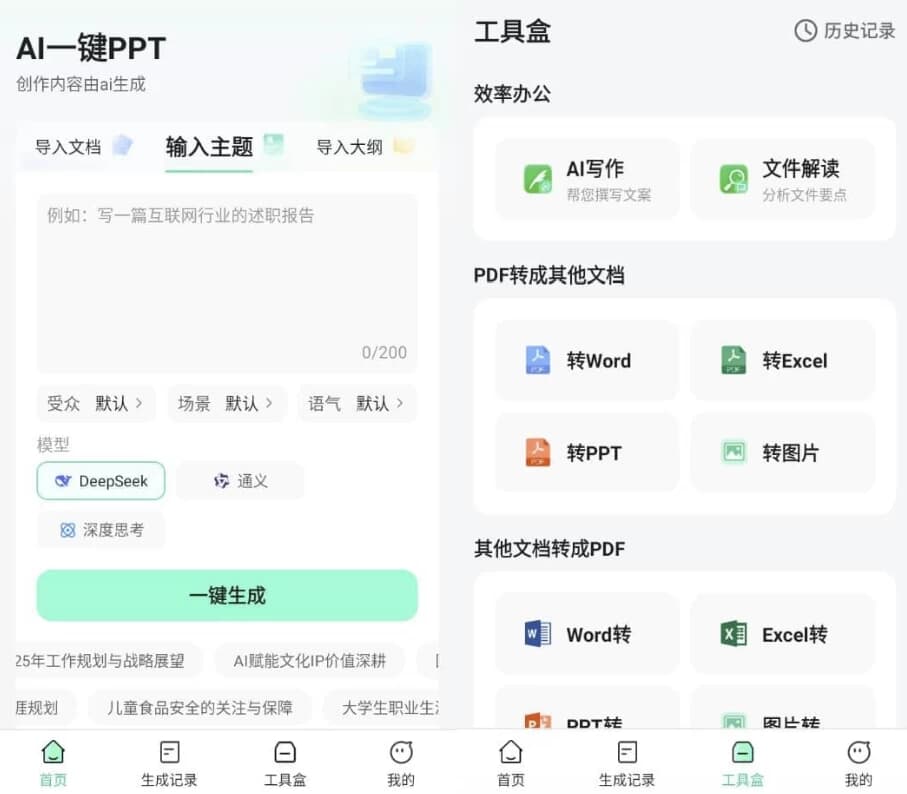The width and height of the screenshot is (907, 794).
Task: Select the Excel转PDF tool
Action: (785, 634)
